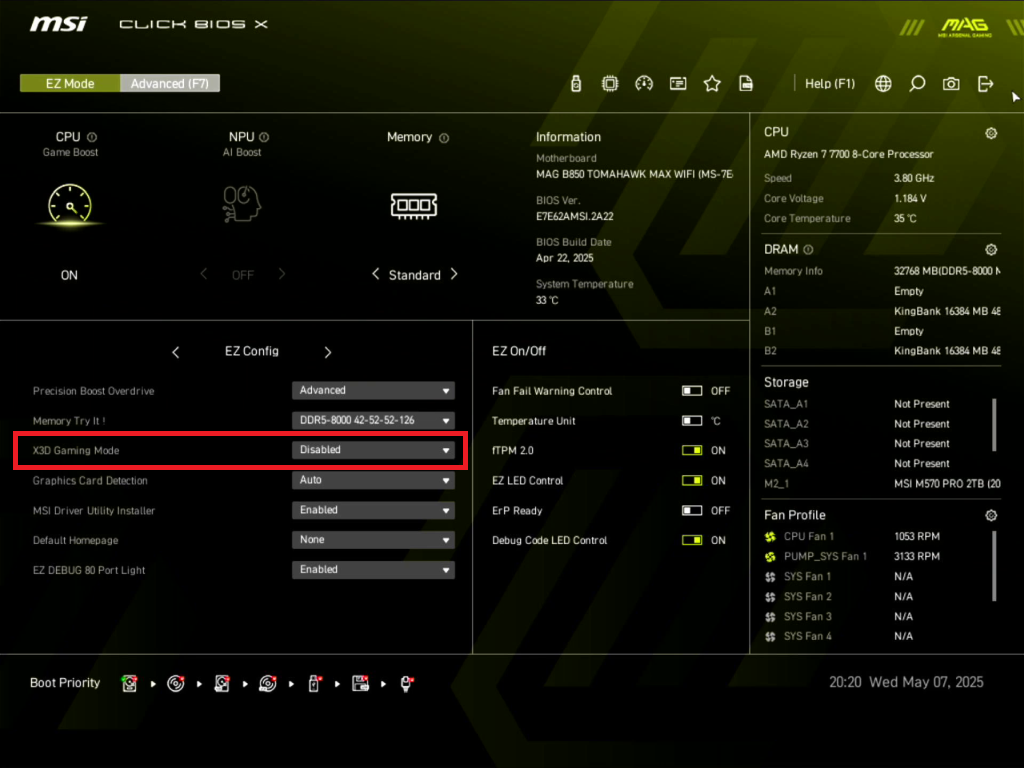Click the search magnifier icon
The width and height of the screenshot is (1024, 768).
[917, 84]
